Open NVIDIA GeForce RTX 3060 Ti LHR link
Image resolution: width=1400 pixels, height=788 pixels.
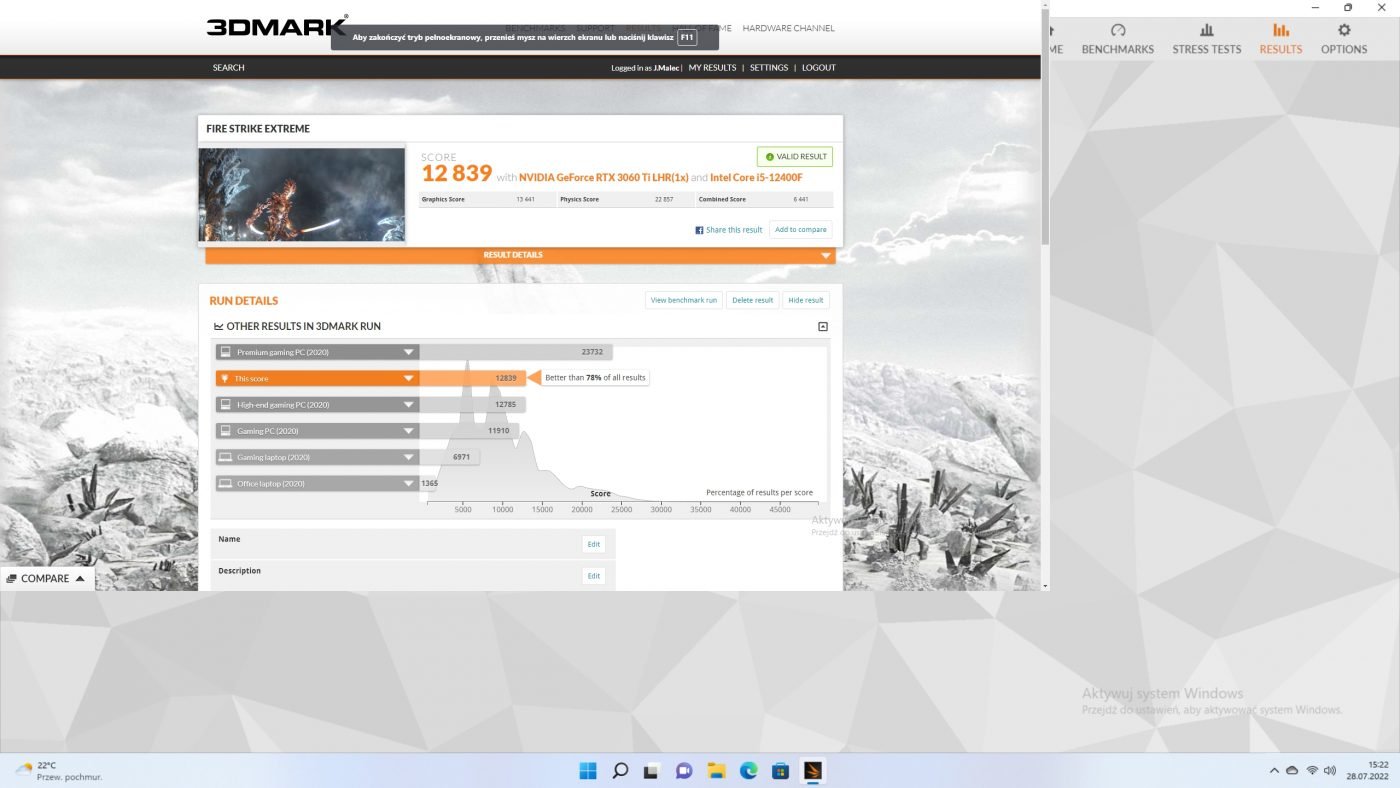click(603, 178)
